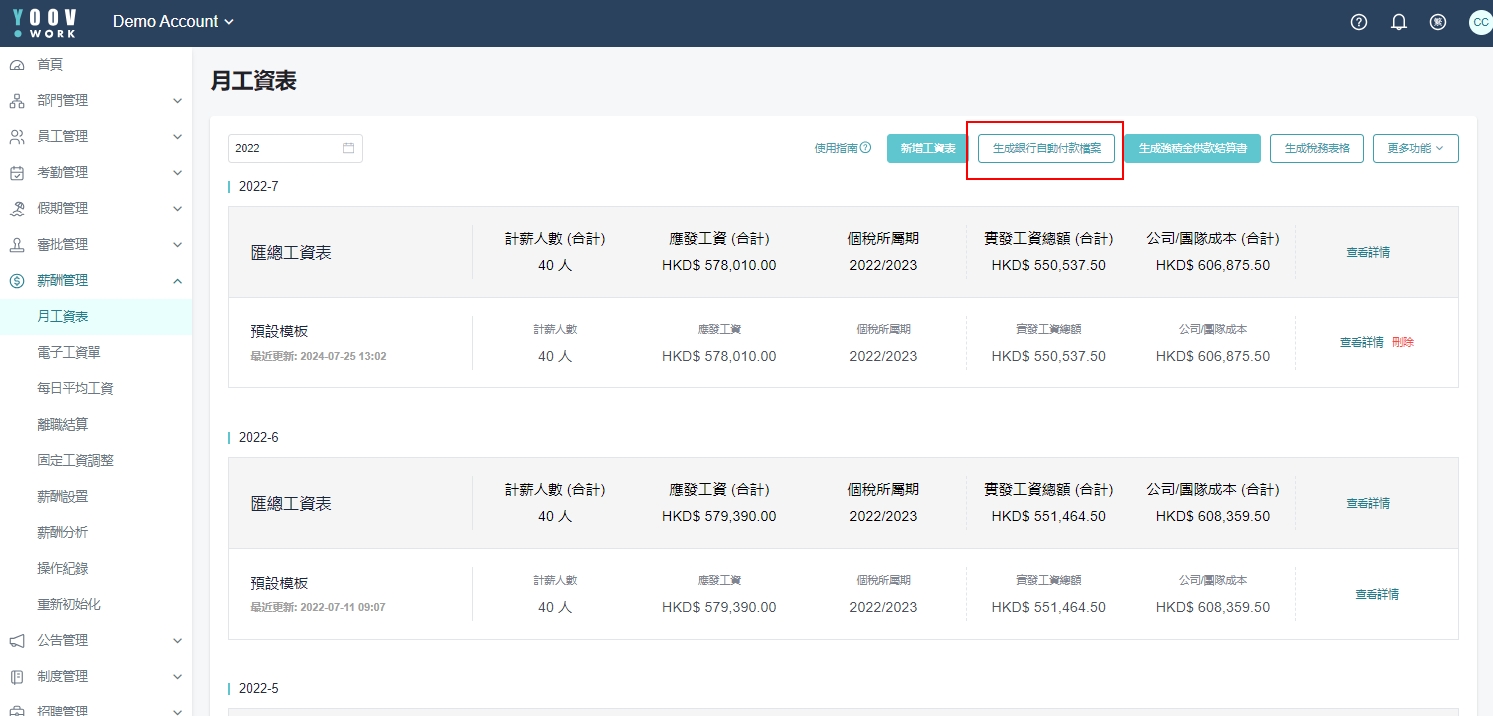
Task: Open the notifications bell icon
Action: coord(1399,22)
